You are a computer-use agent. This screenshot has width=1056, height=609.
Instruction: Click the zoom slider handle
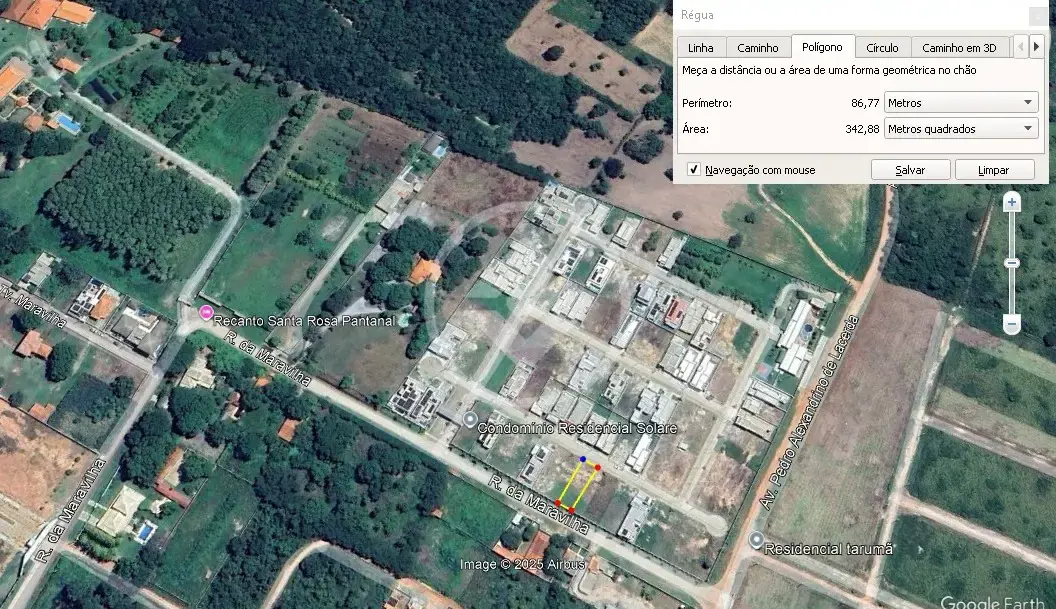click(x=1012, y=263)
